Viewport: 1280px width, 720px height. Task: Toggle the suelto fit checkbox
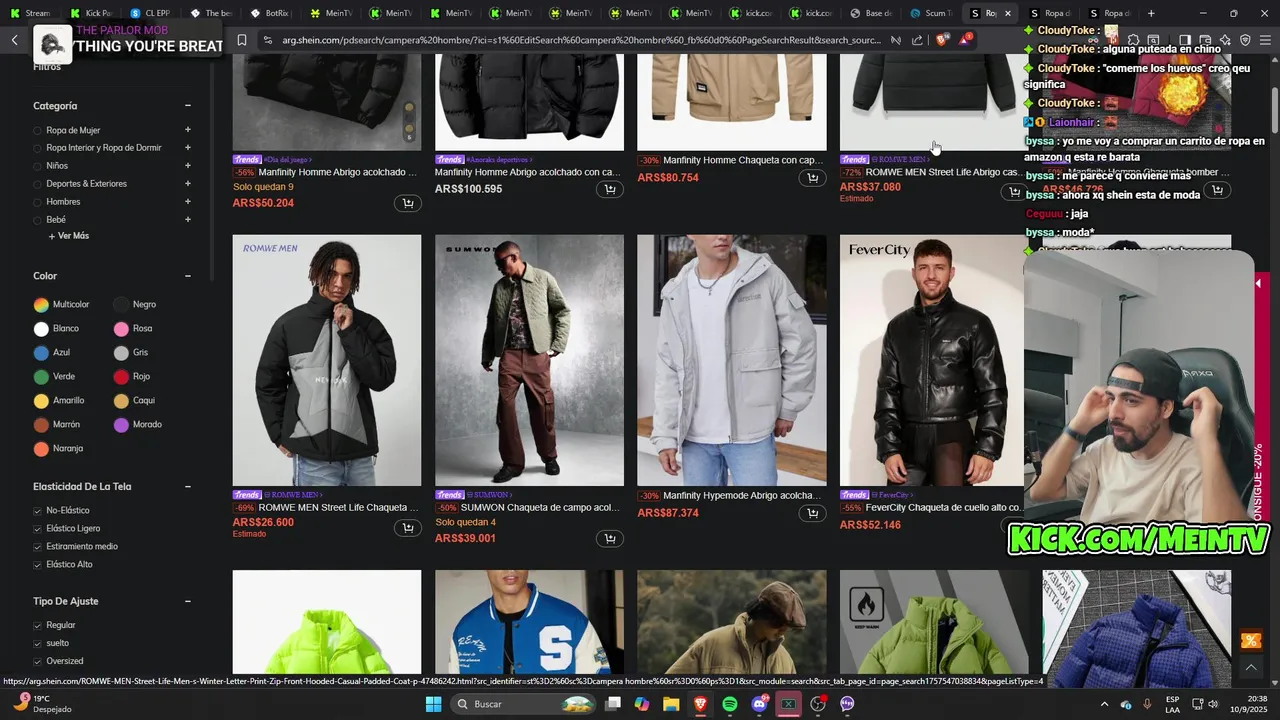[38, 644]
